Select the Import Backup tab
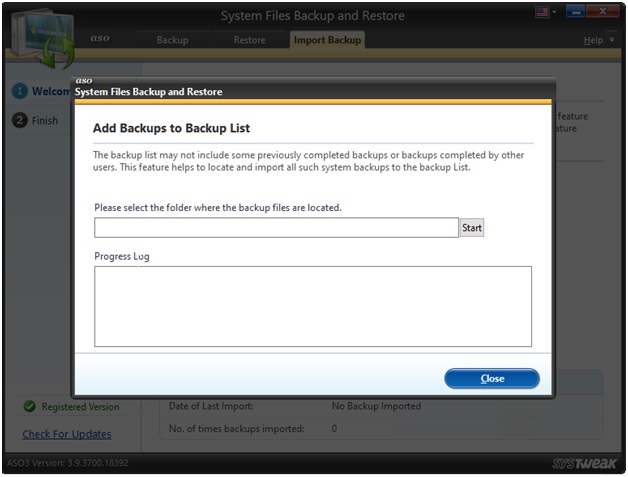The width and height of the screenshot is (628, 477). tap(327, 40)
